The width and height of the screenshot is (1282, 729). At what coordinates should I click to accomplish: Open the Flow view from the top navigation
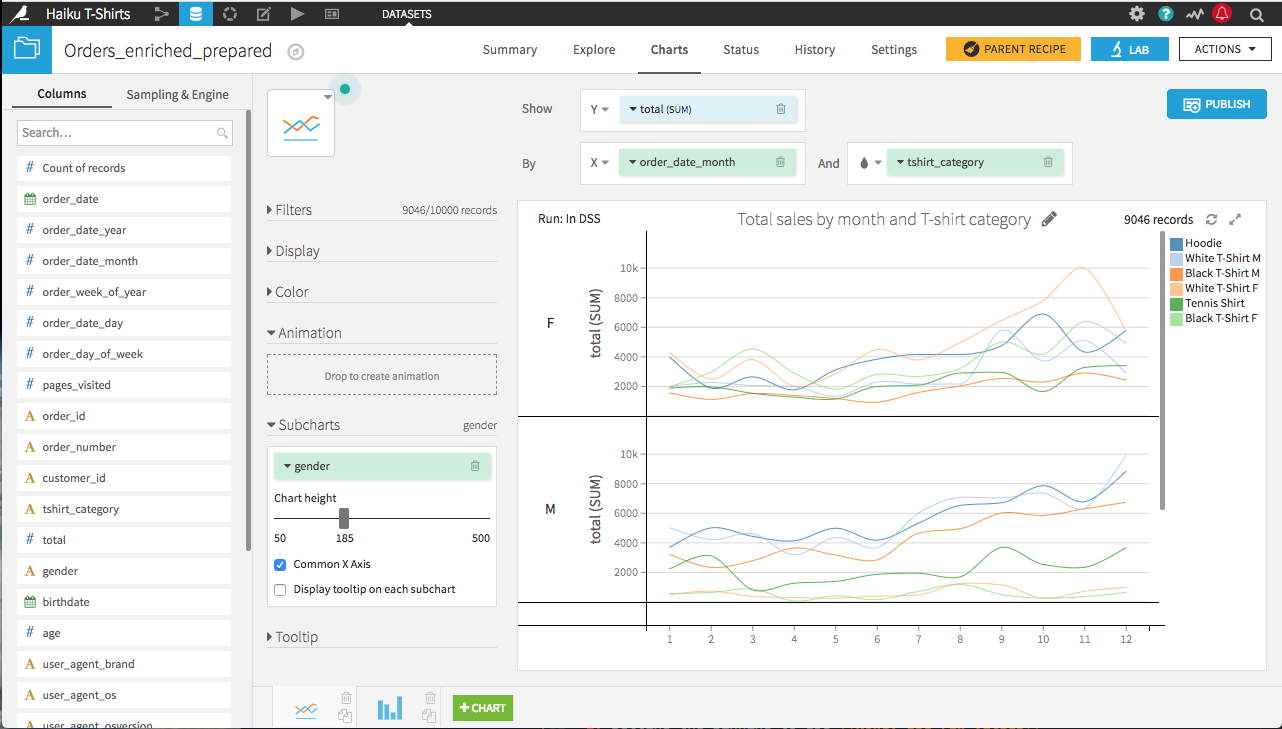[x=162, y=14]
